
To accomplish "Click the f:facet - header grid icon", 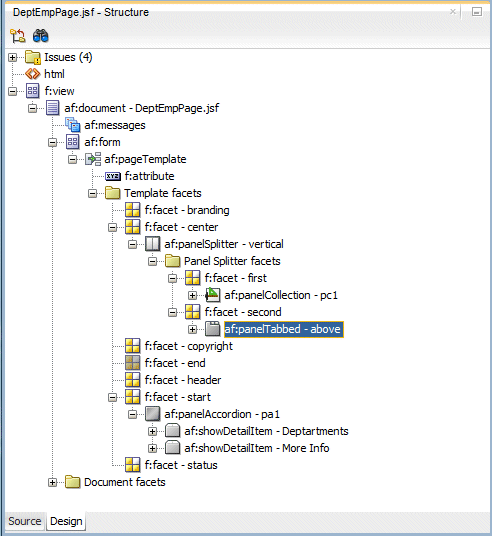I will pos(133,380).
